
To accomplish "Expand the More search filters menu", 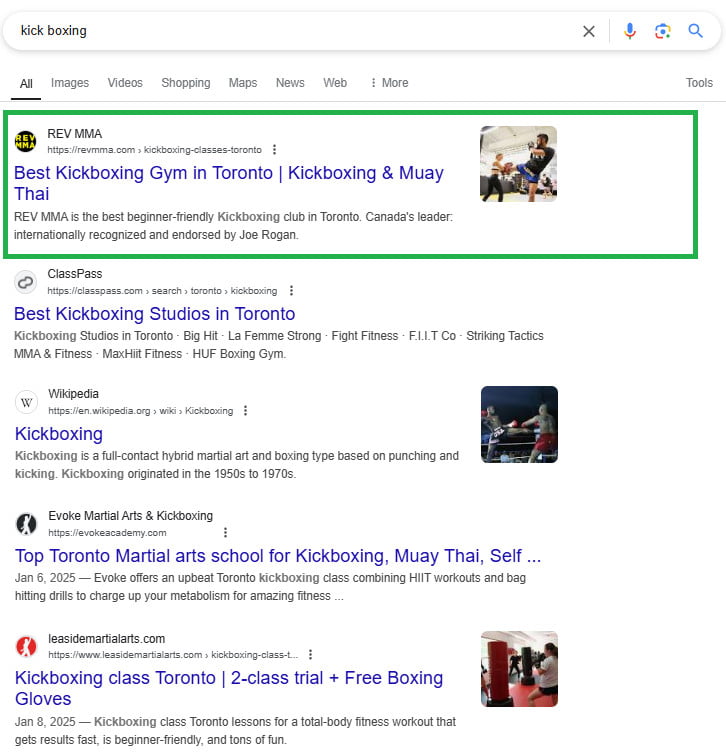I will (389, 83).
